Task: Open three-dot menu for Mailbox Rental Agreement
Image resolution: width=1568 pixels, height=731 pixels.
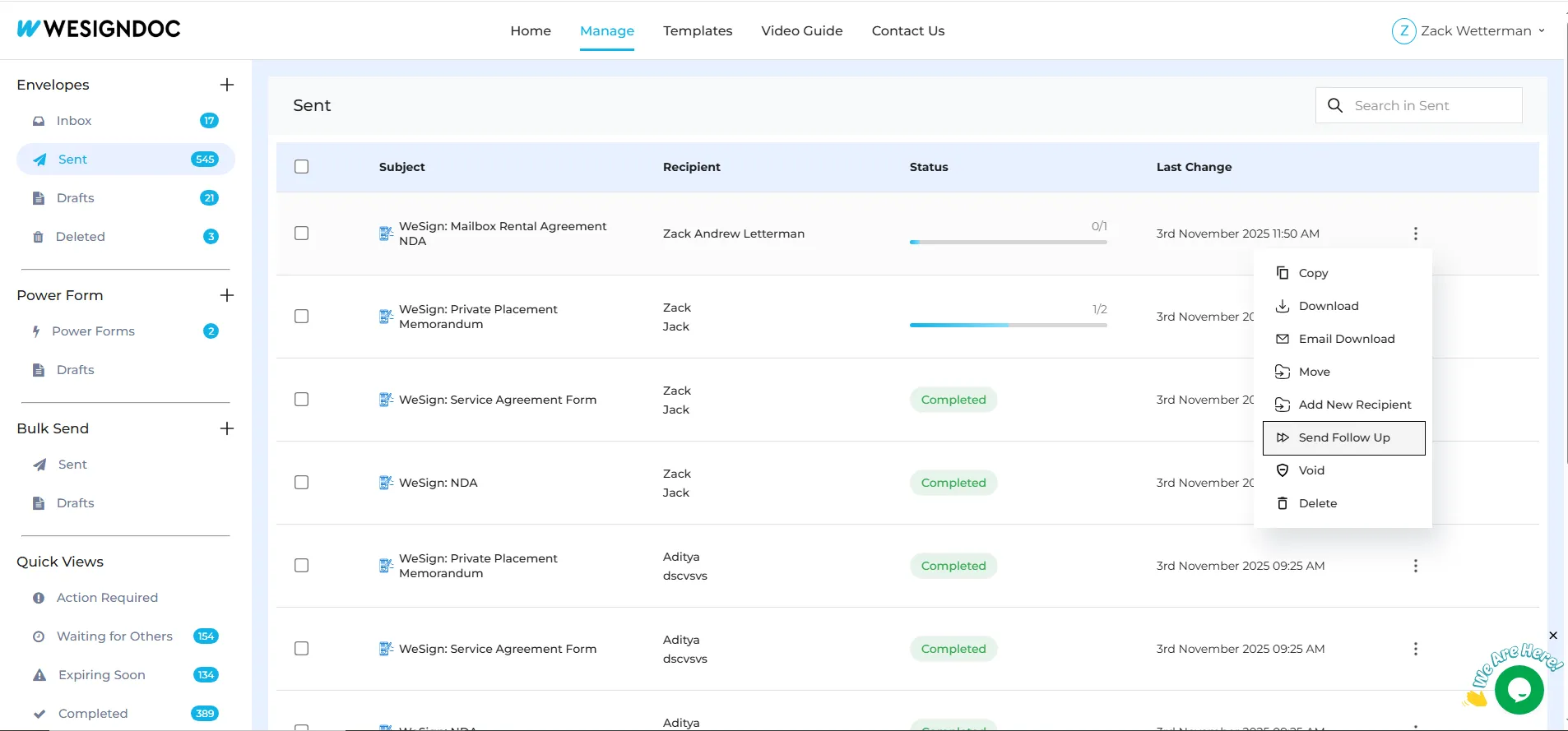Action: coord(1415,234)
